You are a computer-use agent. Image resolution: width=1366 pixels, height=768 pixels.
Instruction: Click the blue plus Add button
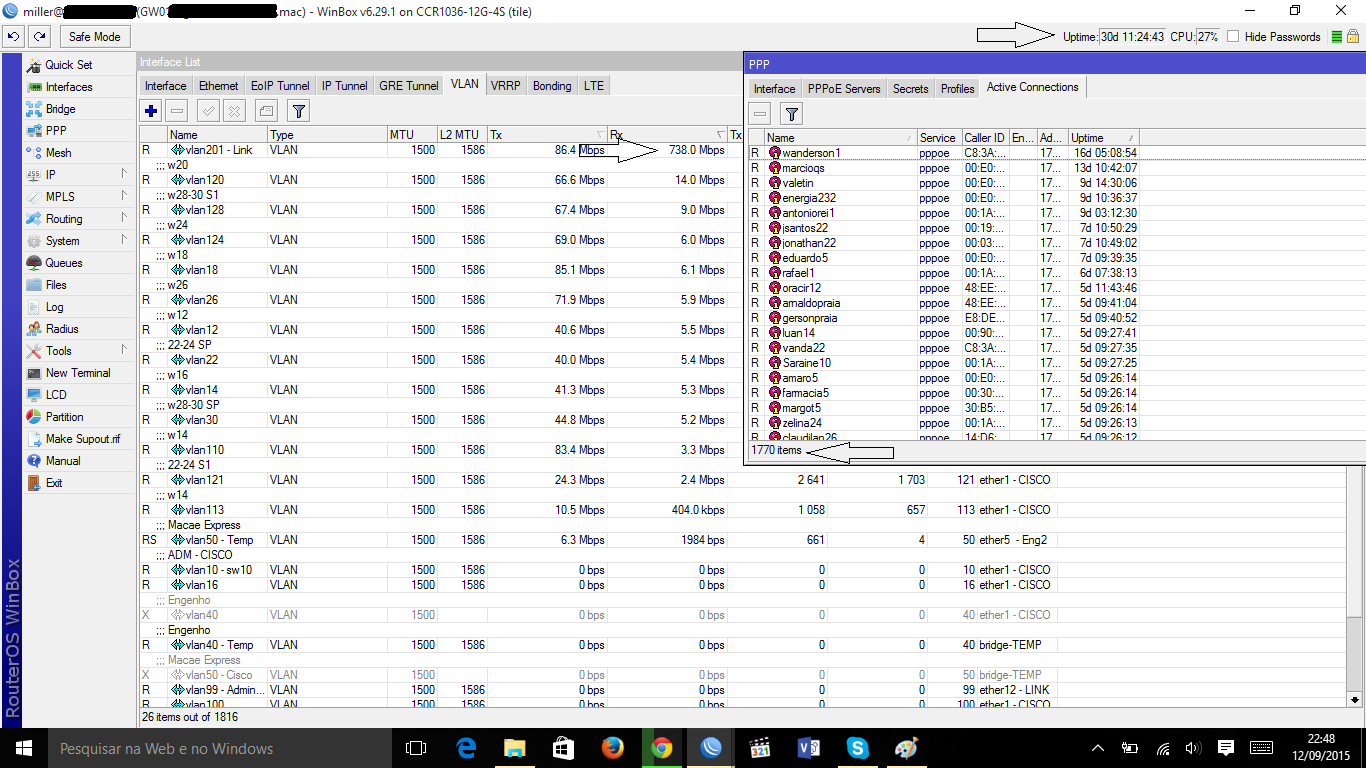click(x=151, y=111)
